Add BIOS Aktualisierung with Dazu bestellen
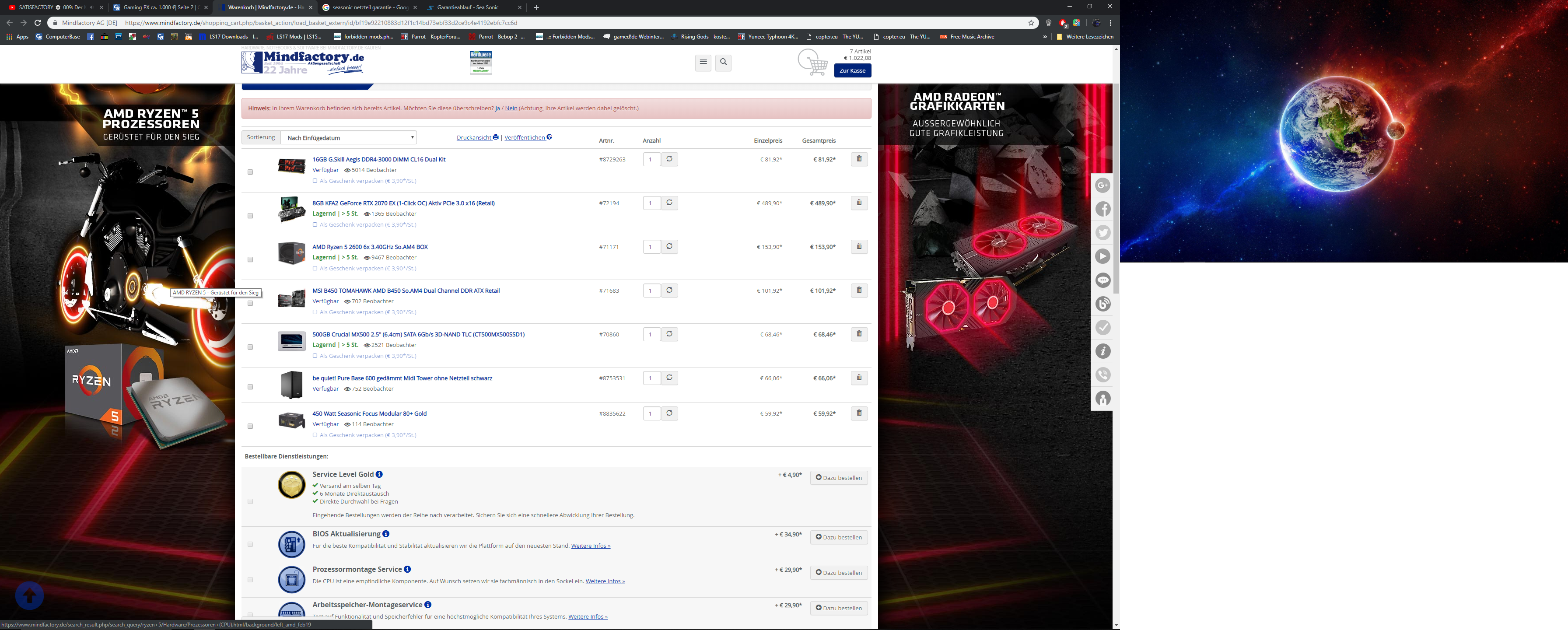Screen dimensions: 1568x630 point(839,538)
